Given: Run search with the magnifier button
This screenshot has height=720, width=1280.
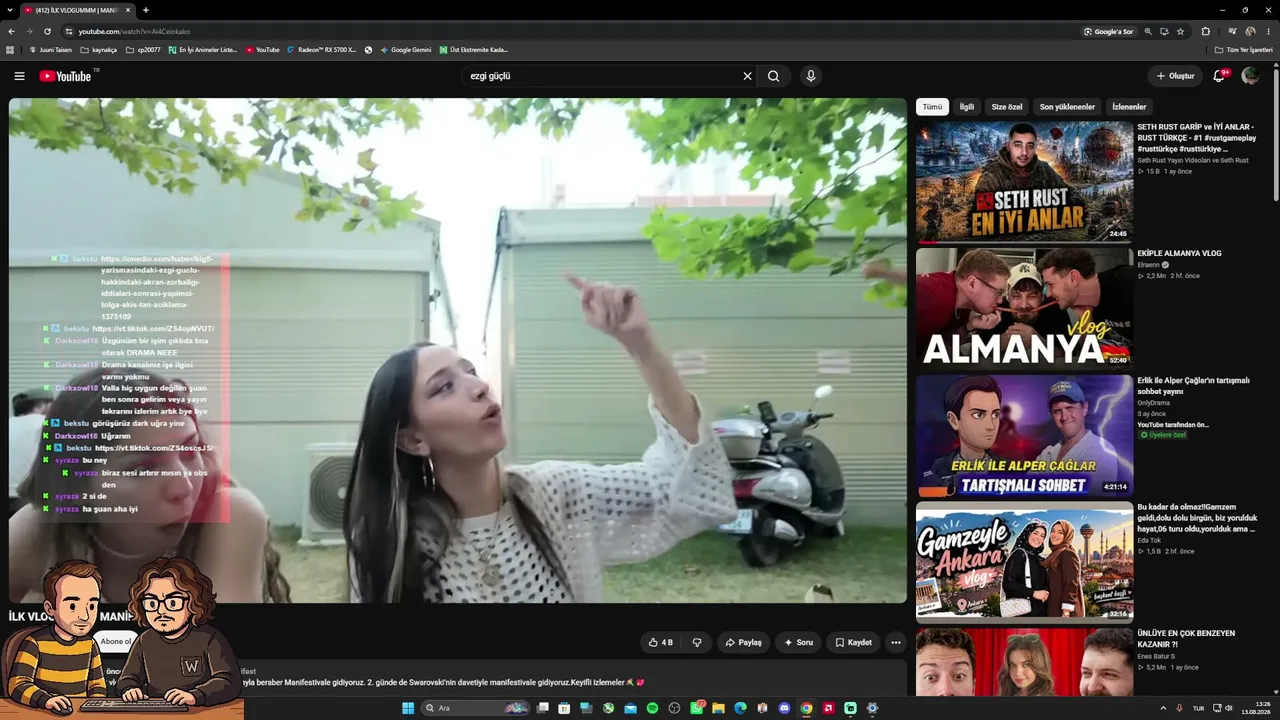Looking at the screenshot, I should 773,76.
